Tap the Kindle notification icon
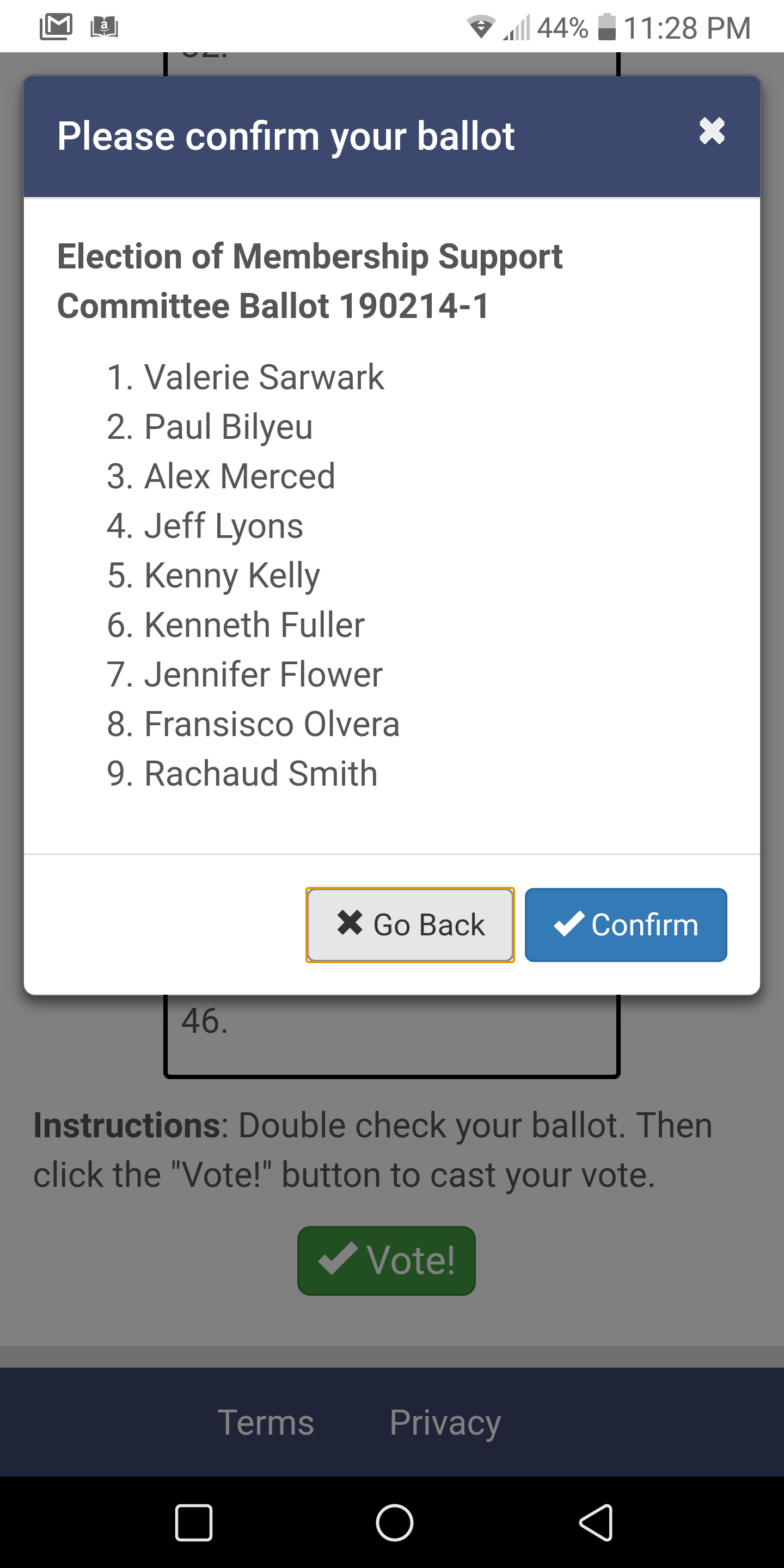 [x=104, y=27]
